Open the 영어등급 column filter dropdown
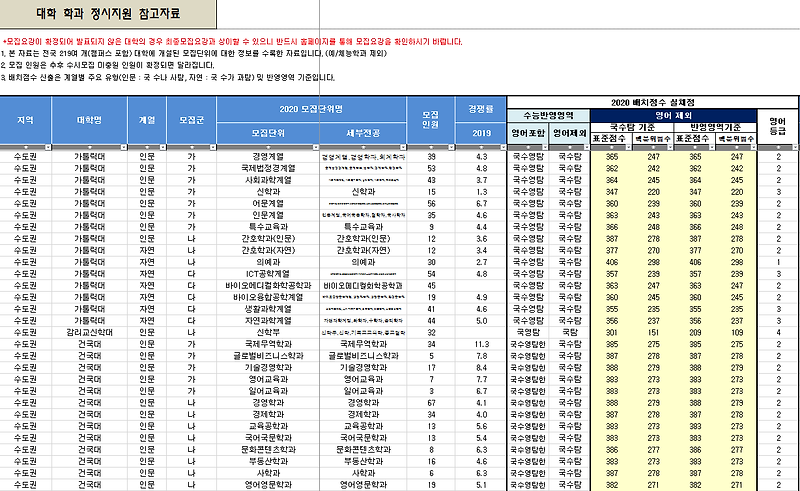 794,148
